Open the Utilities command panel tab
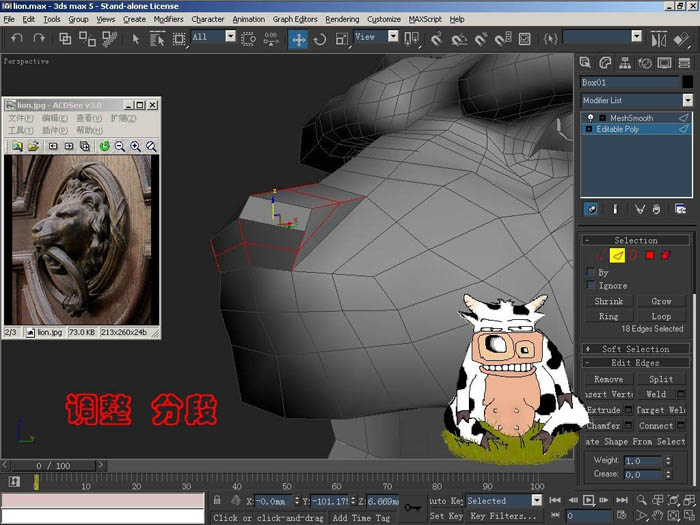Viewport: 700px width, 525px height. click(x=684, y=63)
